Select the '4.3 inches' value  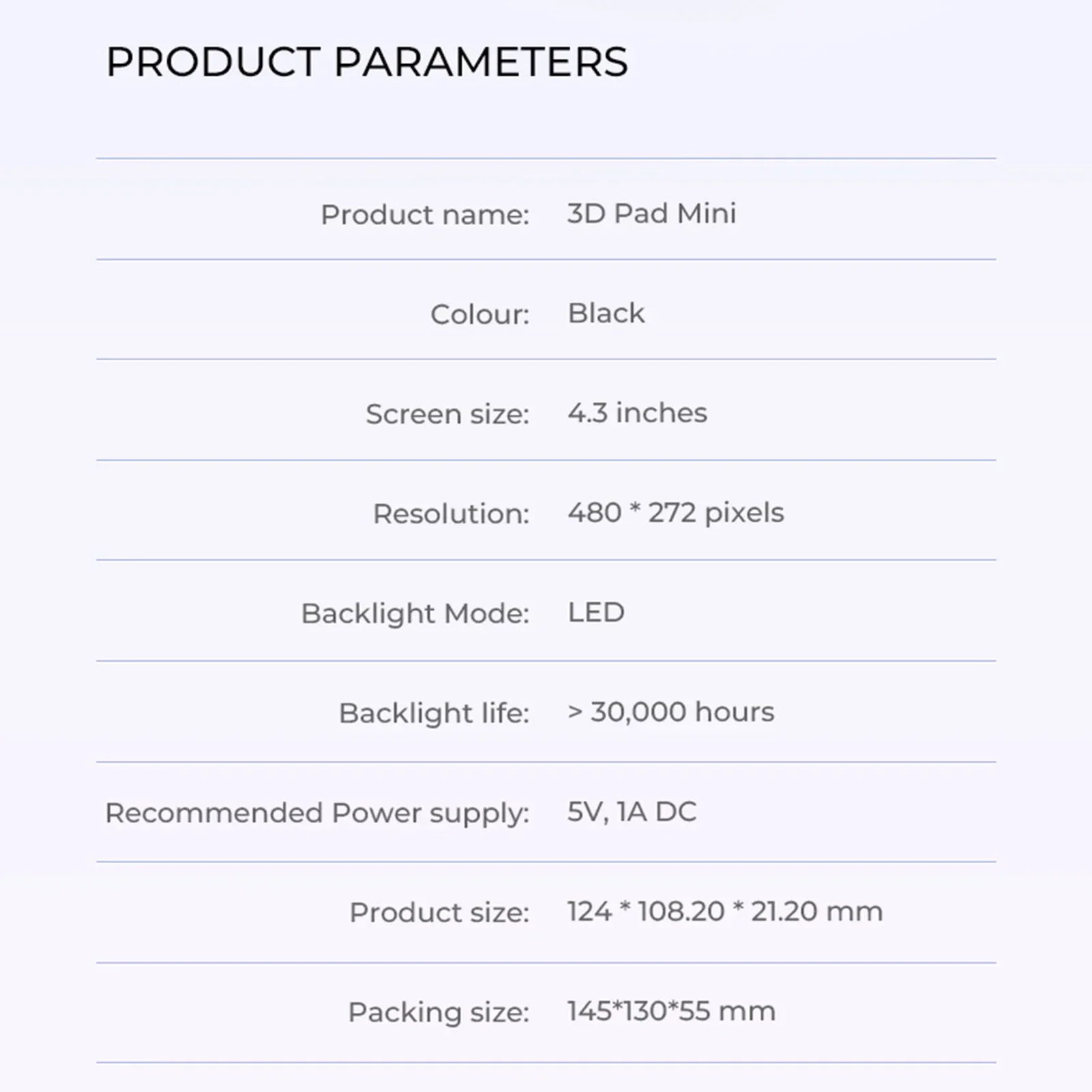[x=637, y=413]
